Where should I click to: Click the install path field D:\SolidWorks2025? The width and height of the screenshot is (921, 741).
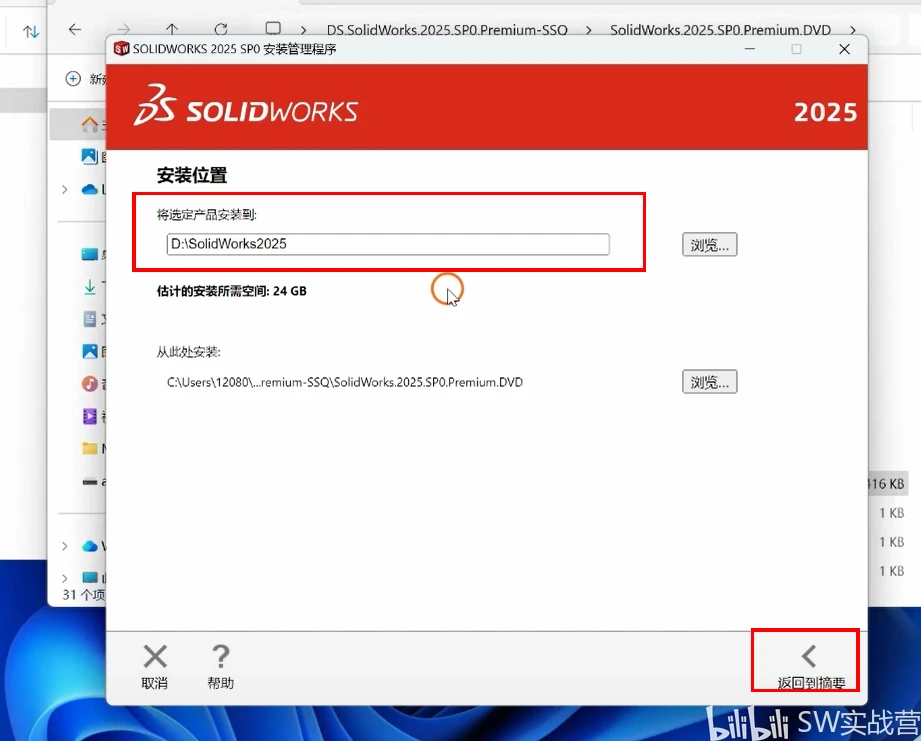pyautogui.click(x=388, y=244)
